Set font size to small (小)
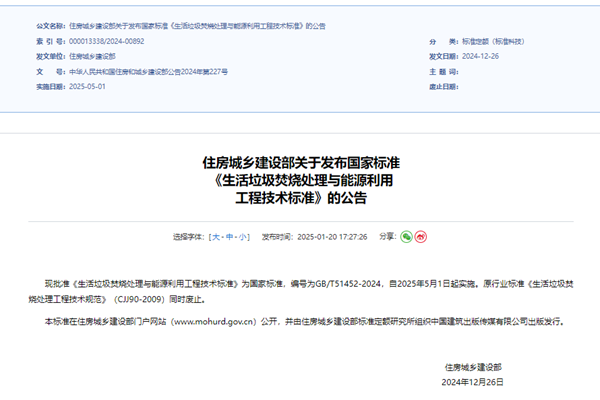This screenshot has height=400, width=600. (x=243, y=237)
